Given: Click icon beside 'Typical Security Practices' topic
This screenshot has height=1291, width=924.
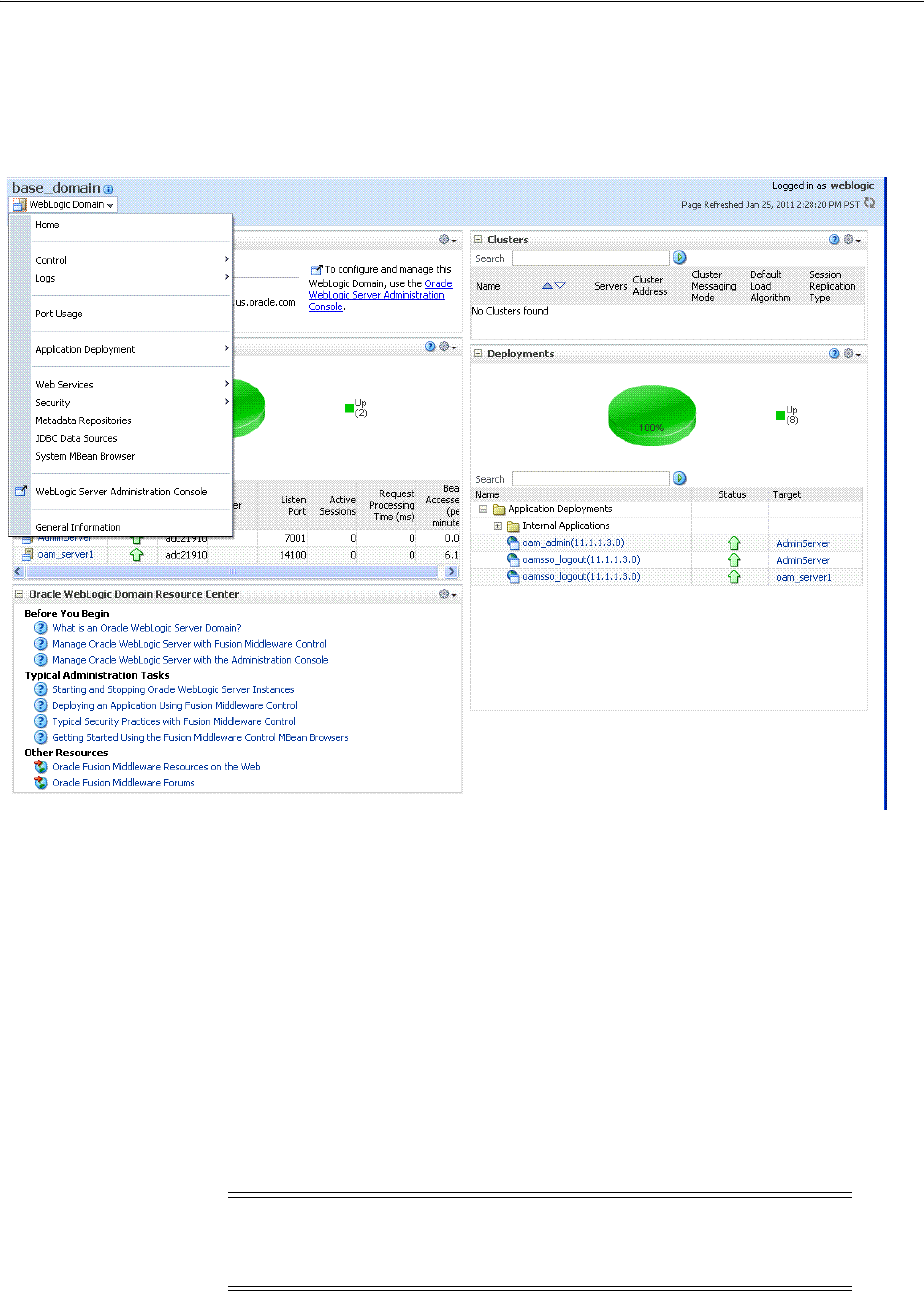Looking at the screenshot, I should click(x=41, y=721).
